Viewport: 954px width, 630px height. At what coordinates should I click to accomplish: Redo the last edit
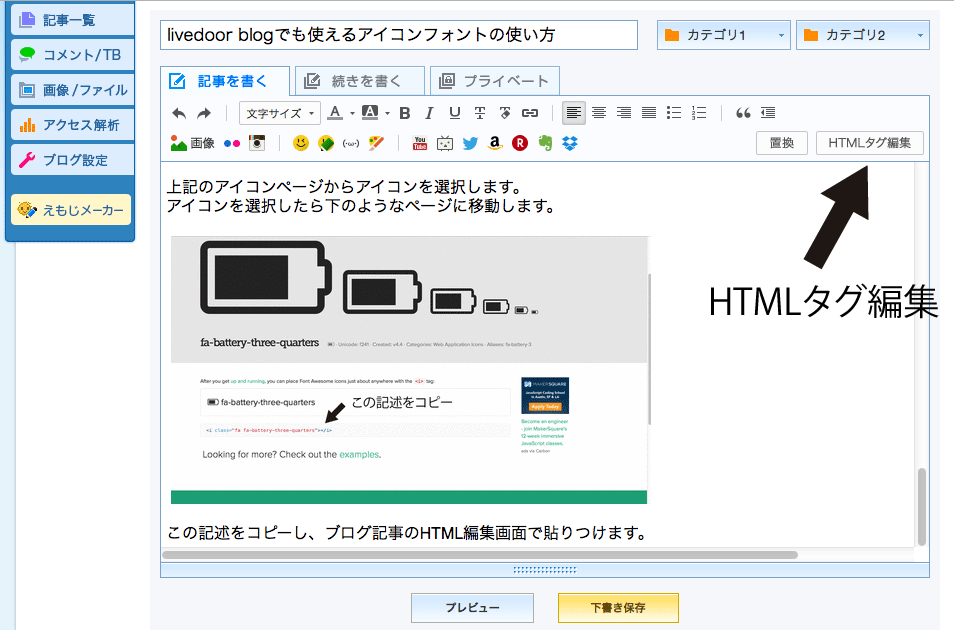[x=204, y=113]
